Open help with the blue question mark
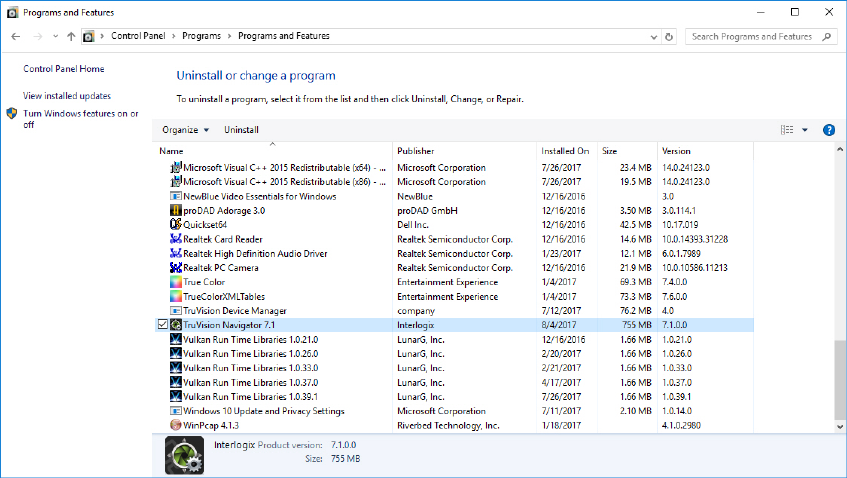This screenshot has width=847, height=478. coord(829,130)
